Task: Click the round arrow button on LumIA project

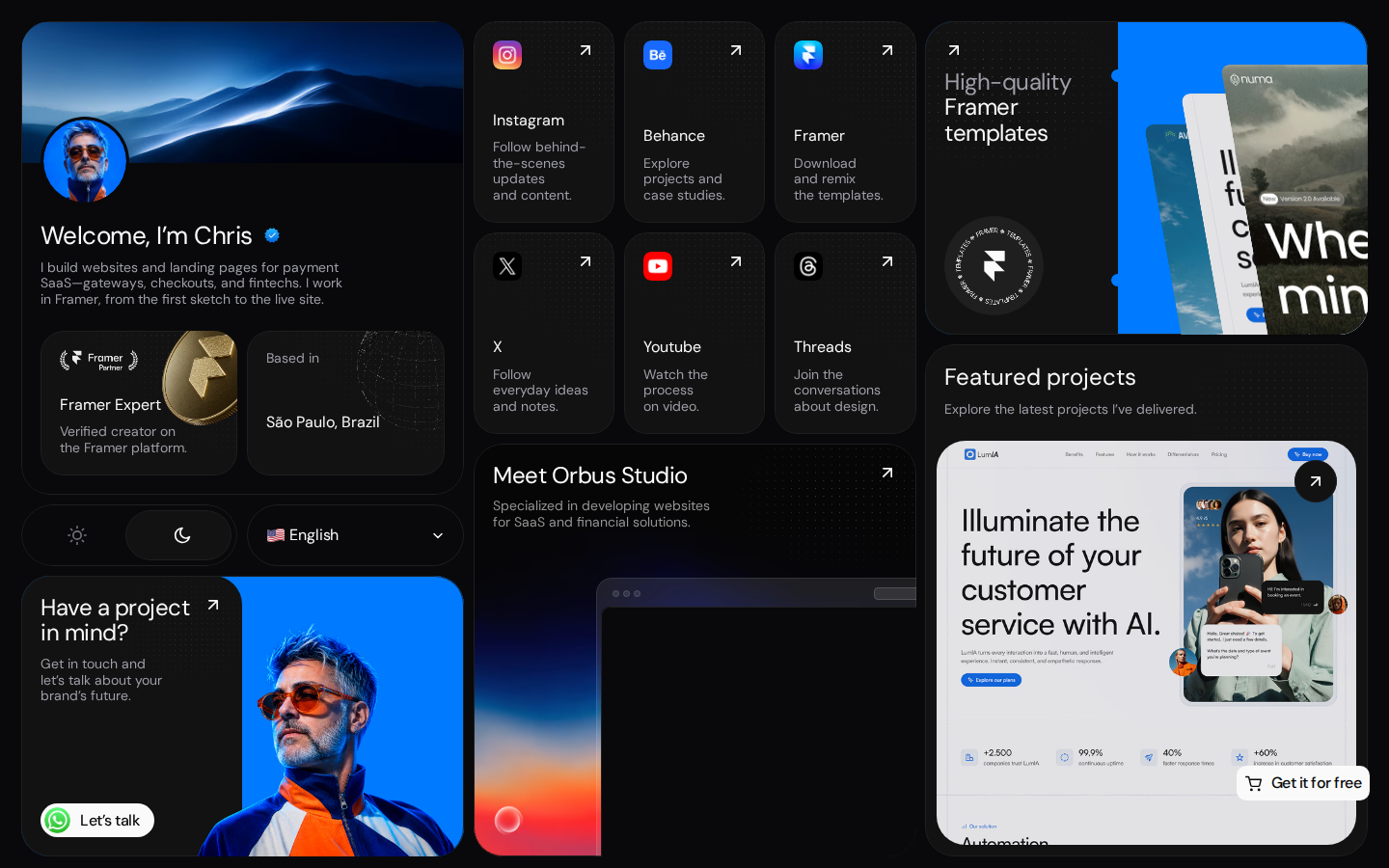Action: [1316, 481]
